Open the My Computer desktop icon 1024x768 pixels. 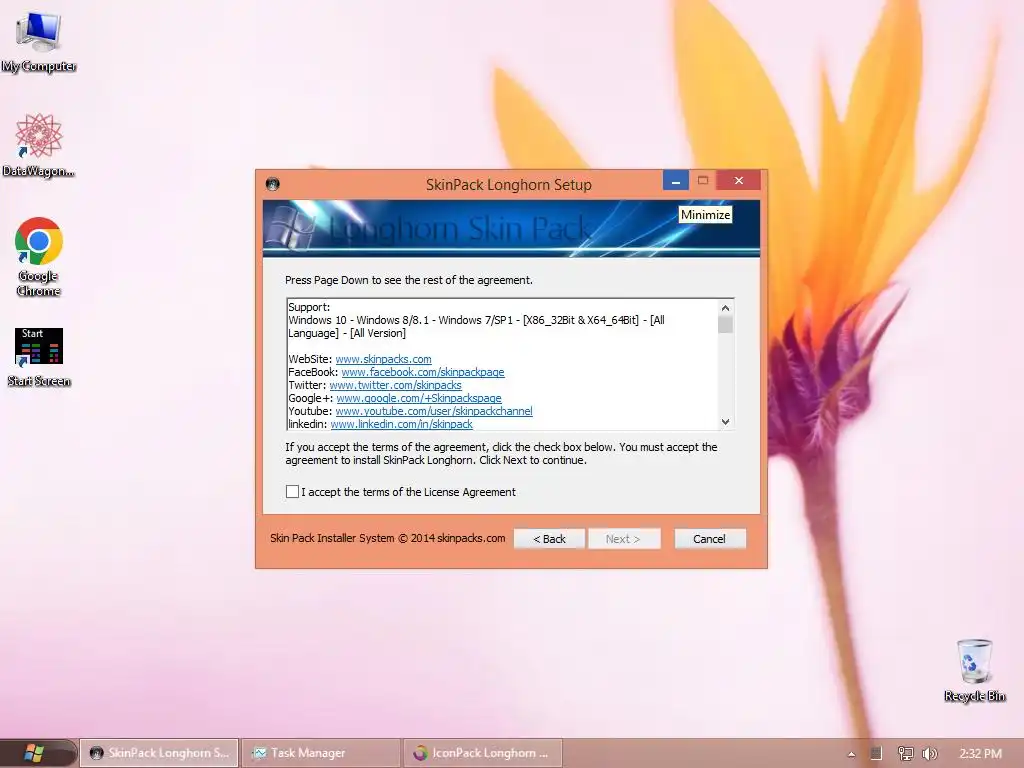click(39, 42)
